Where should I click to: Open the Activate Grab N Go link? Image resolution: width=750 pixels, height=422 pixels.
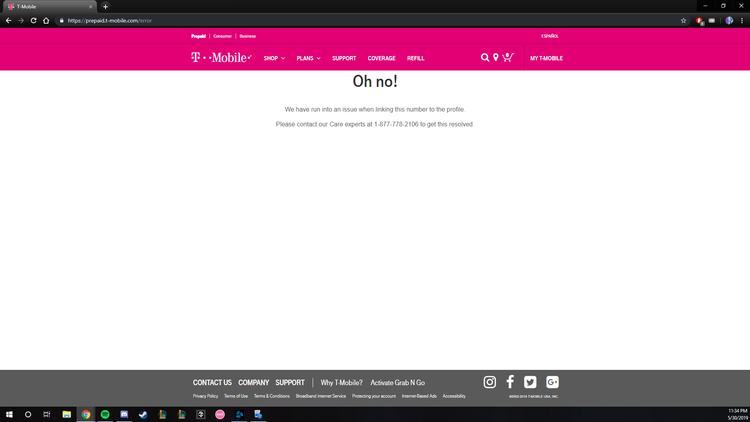pyautogui.click(x=397, y=383)
